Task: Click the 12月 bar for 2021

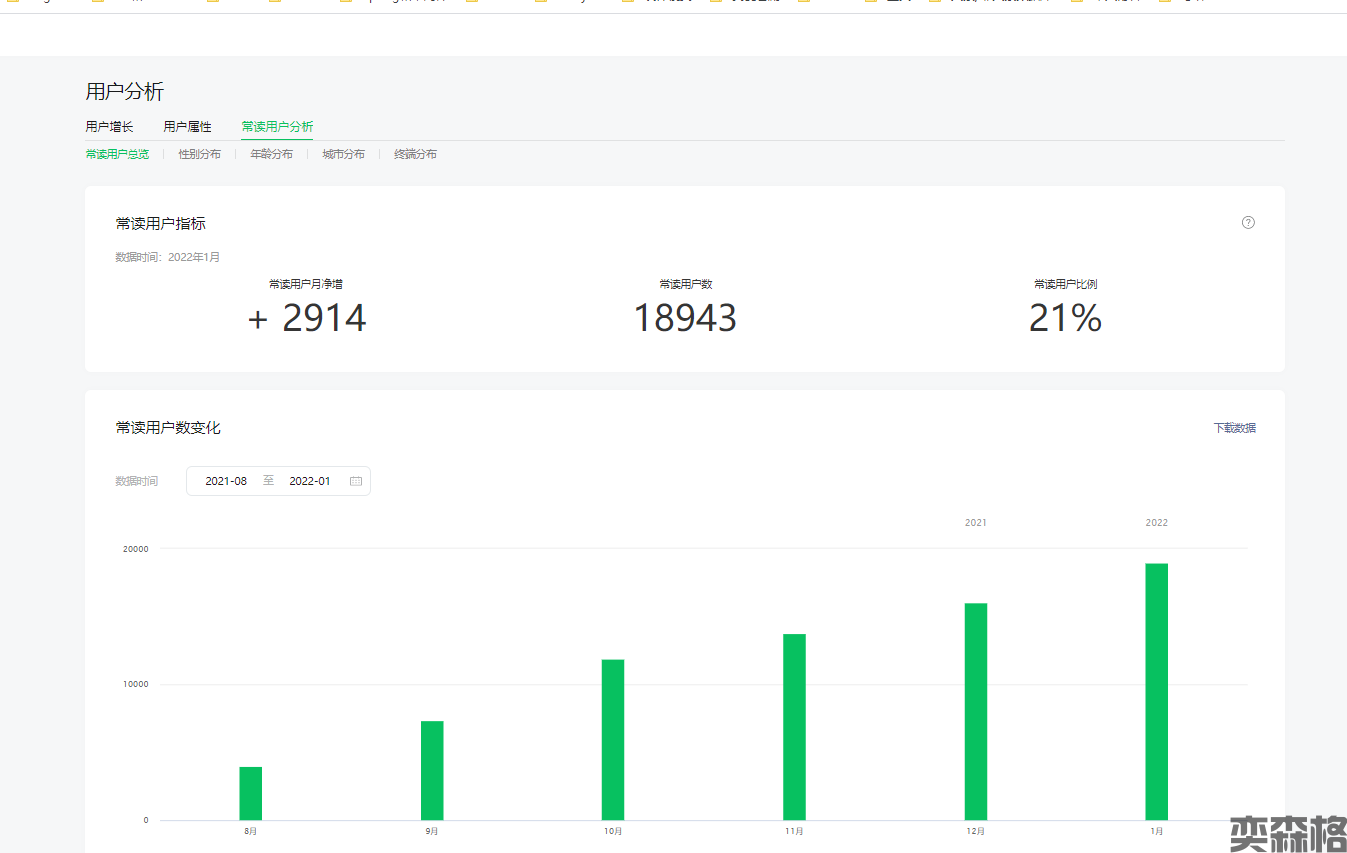Action: pos(976,711)
